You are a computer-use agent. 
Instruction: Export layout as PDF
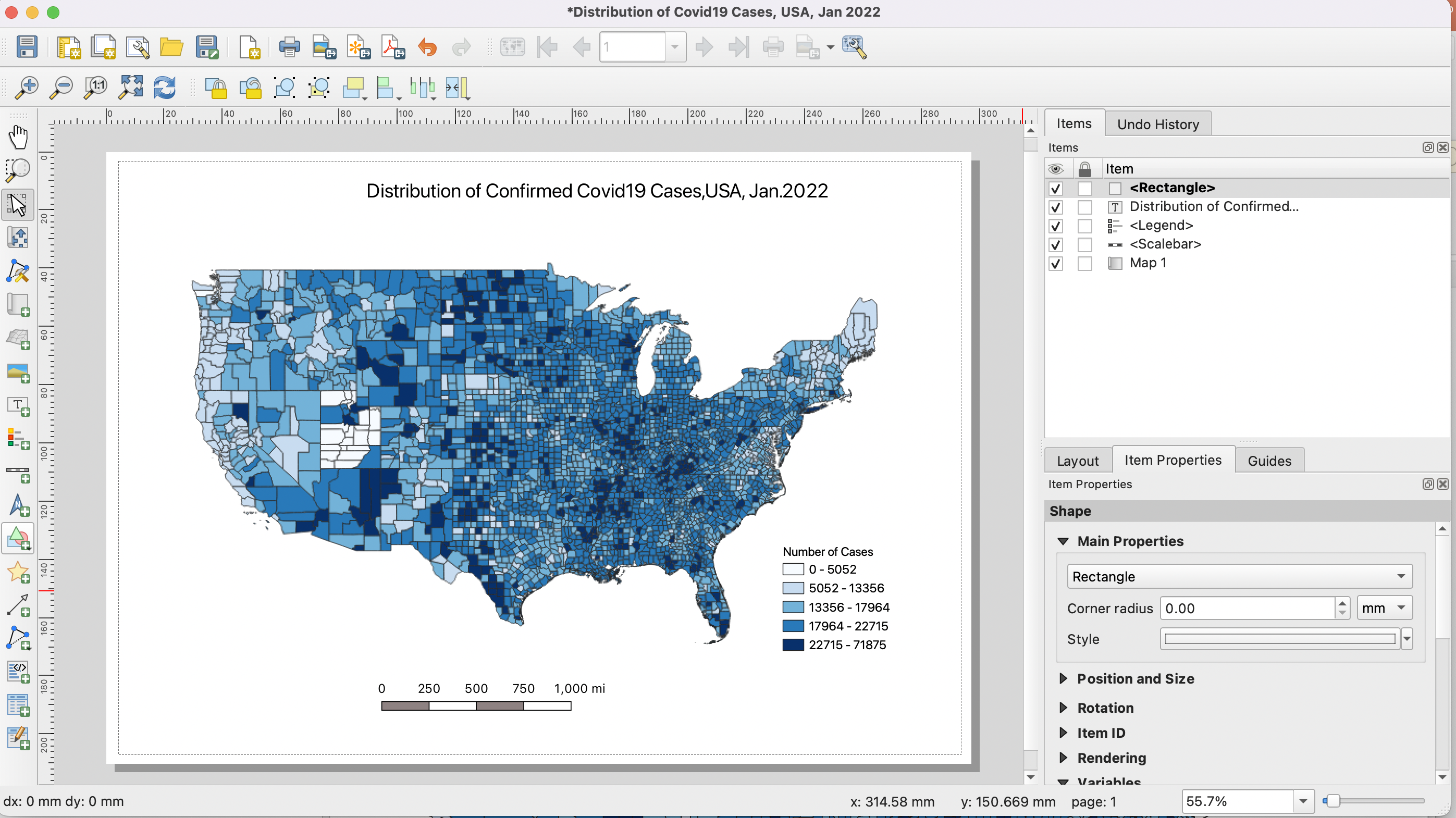(393, 47)
